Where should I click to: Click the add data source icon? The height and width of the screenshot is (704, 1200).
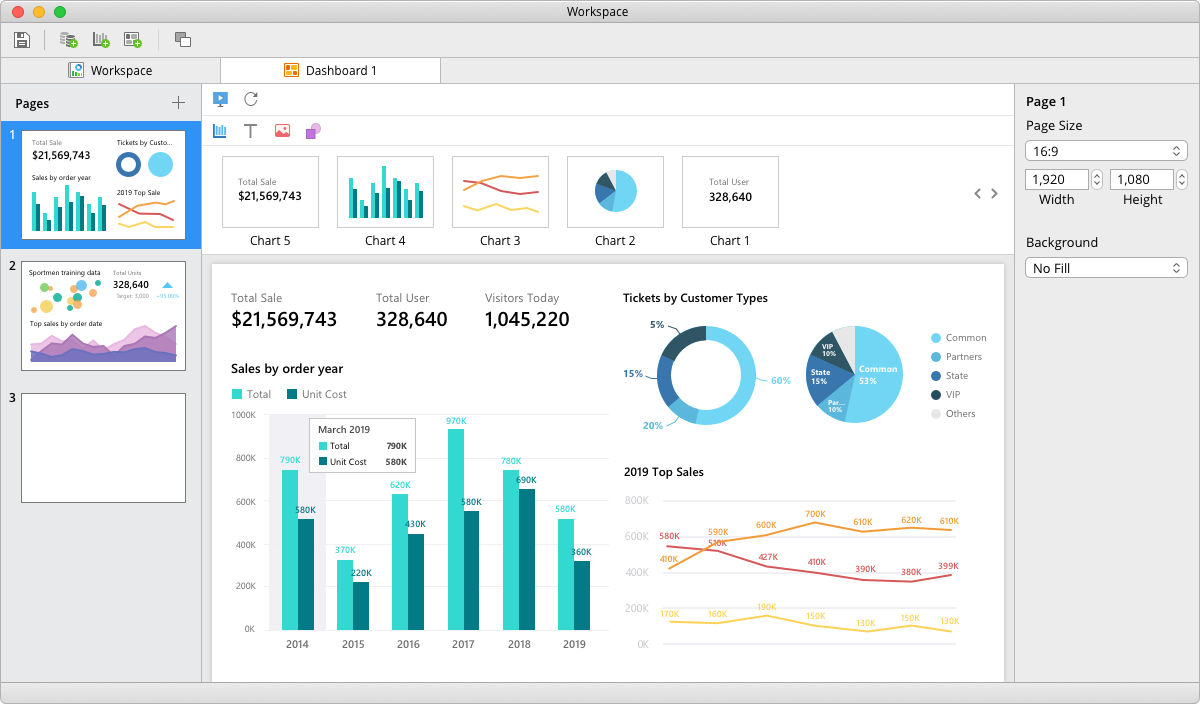[68, 40]
